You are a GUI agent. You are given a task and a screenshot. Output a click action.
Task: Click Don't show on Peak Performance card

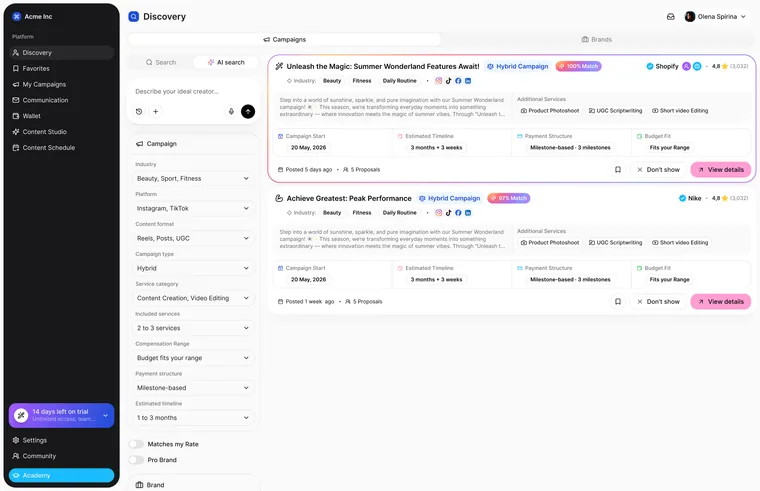(658, 301)
